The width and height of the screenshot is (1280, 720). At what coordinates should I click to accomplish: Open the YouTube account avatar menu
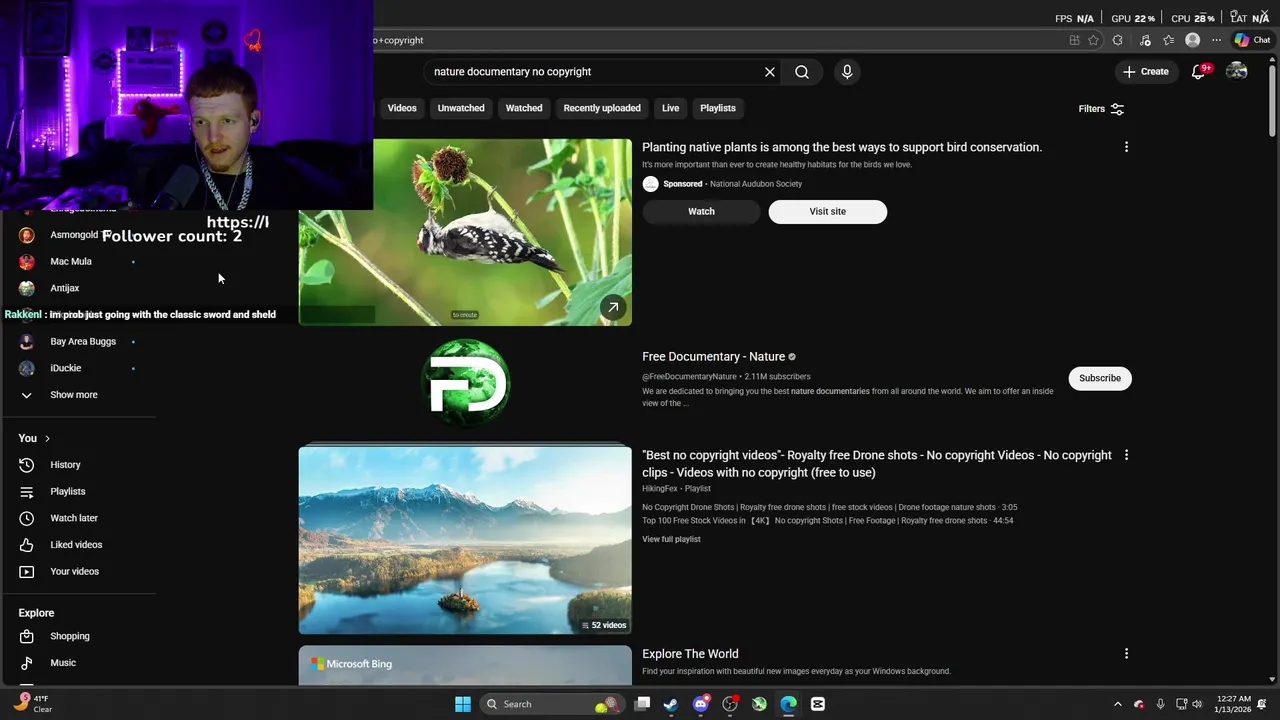pos(1237,71)
